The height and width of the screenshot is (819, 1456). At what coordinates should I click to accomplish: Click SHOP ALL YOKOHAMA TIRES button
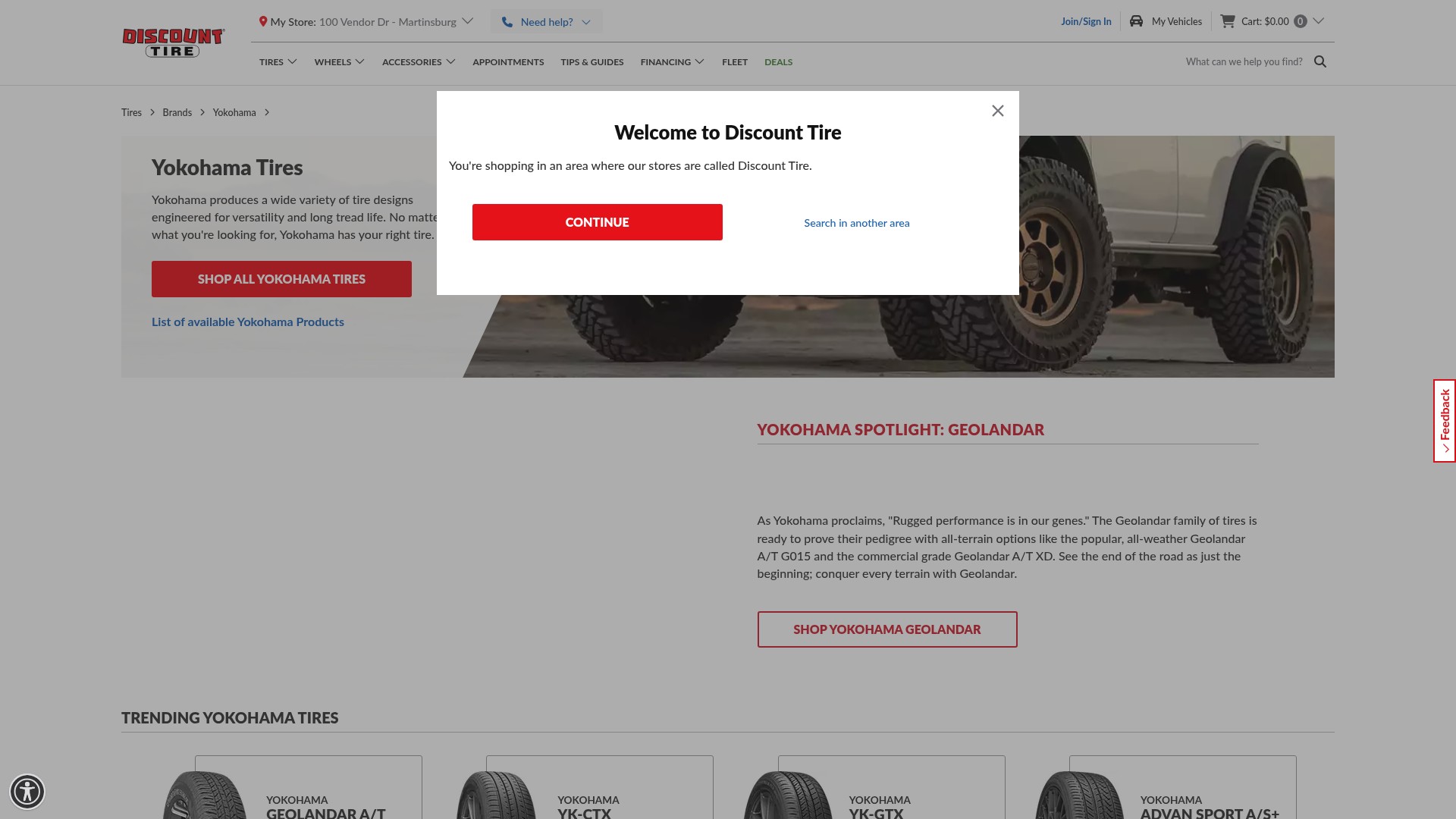[x=281, y=279]
